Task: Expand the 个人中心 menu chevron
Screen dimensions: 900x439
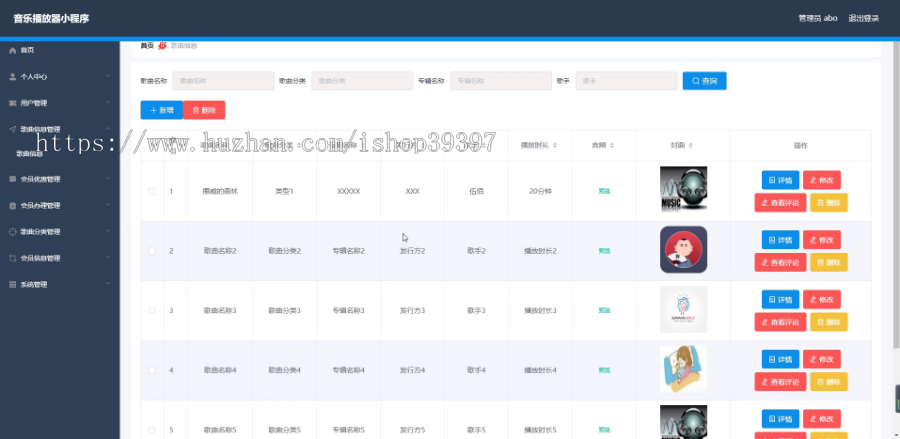Action: (x=107, y=76)
